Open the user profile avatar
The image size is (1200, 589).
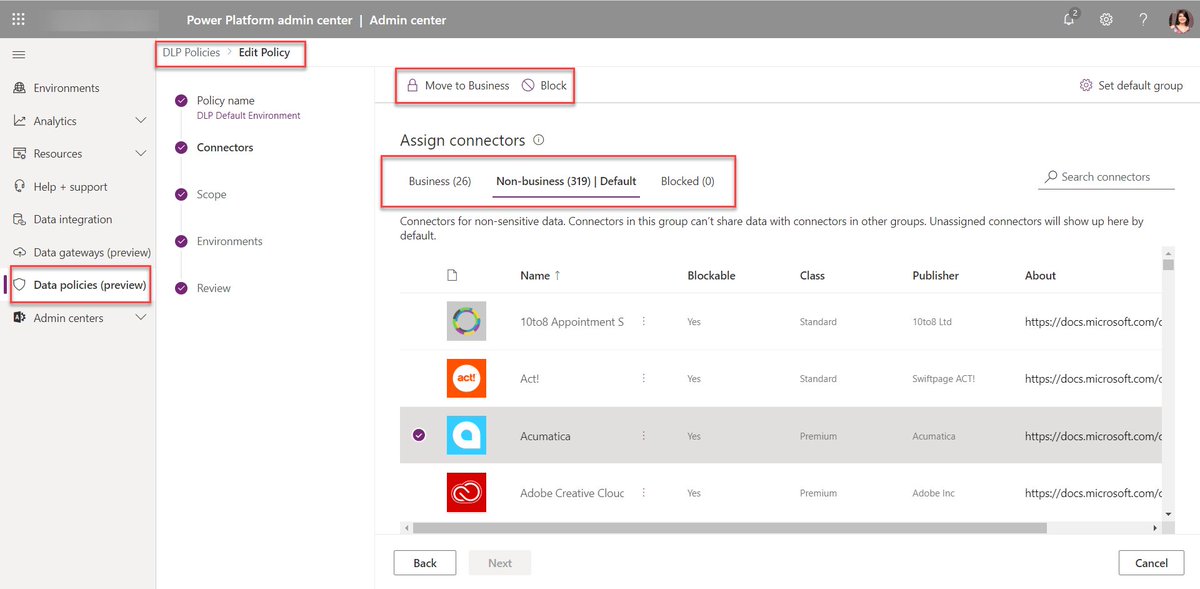[1180, 21]
